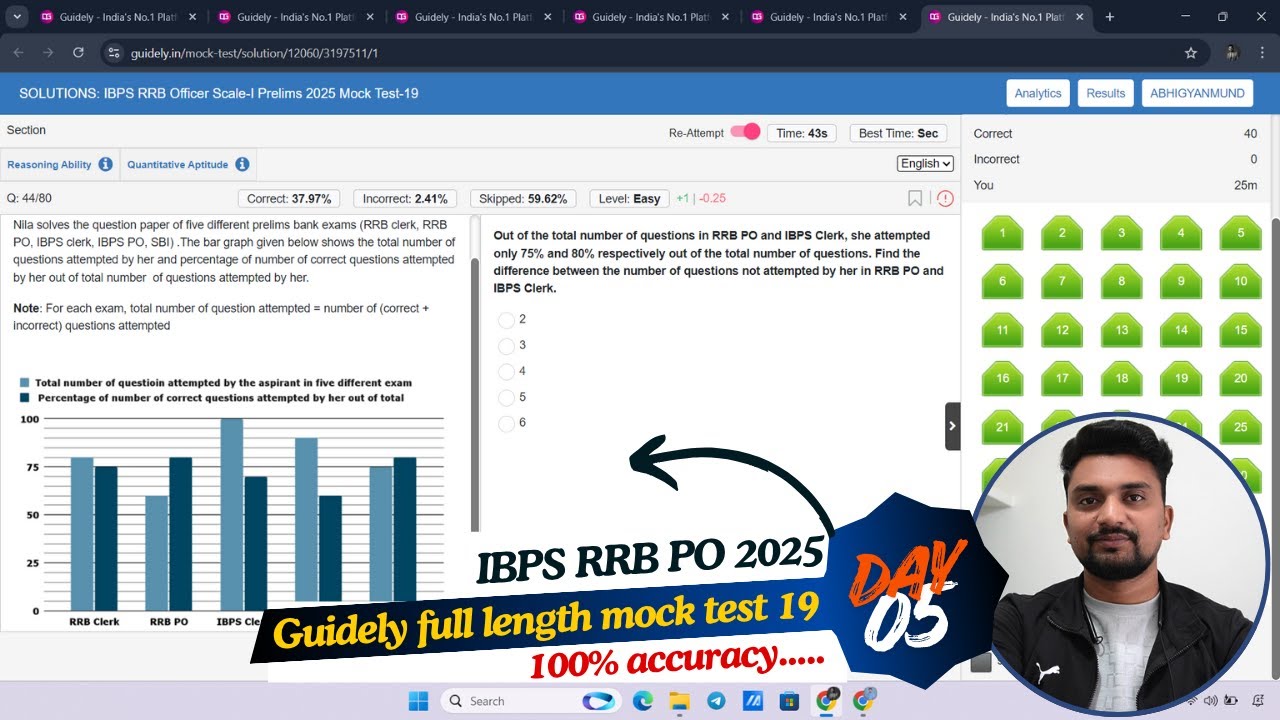Select answer option 5
The height and width of the screenshot is (720, 1280).
pos(506,398)
